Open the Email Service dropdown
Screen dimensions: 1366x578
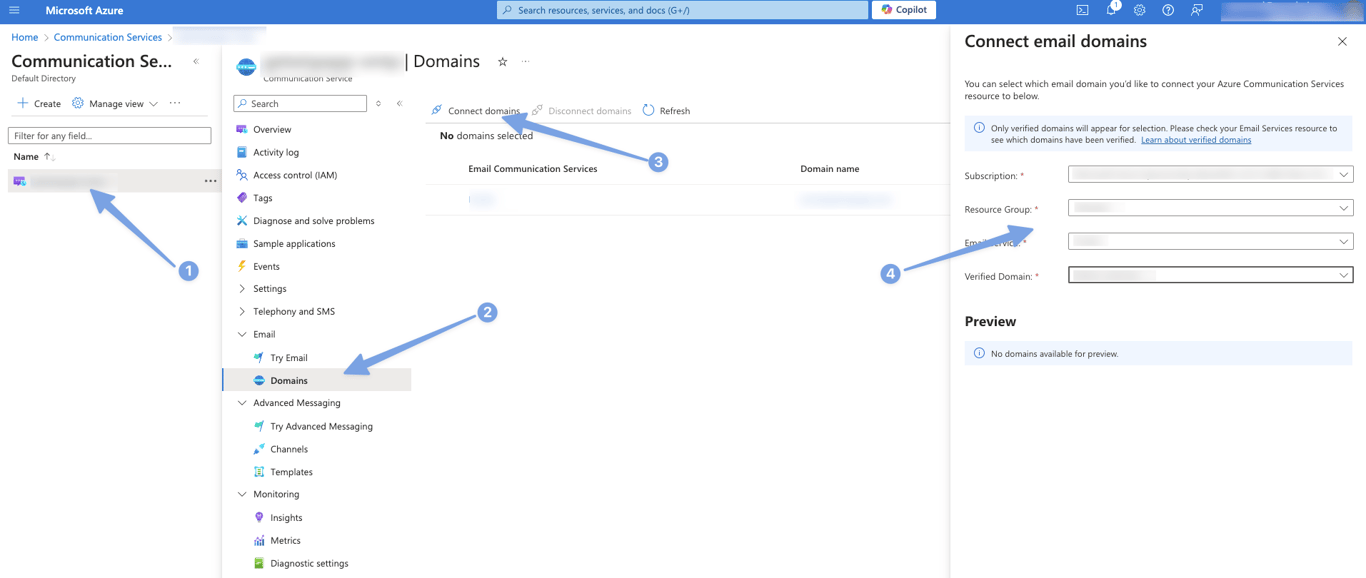point(1211,241)
